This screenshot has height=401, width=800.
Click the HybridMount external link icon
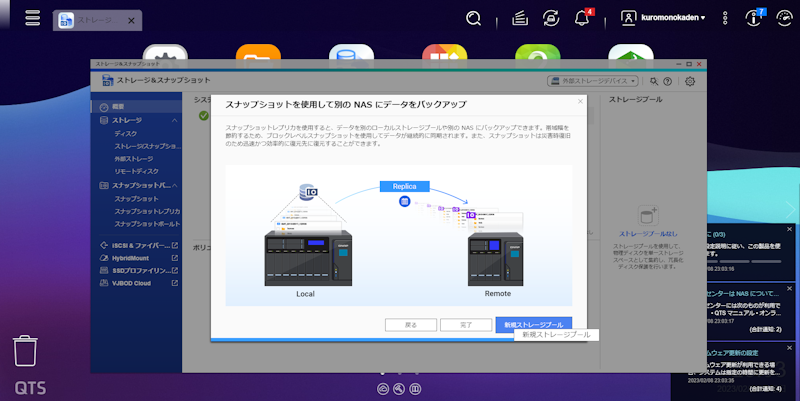[x=175, y=258]
